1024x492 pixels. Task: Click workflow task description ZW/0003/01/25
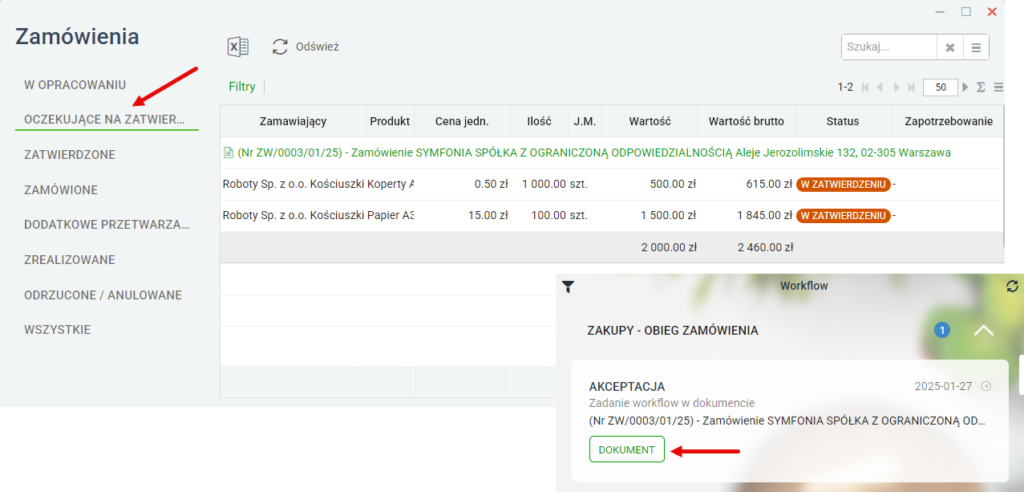coord(787,421)
